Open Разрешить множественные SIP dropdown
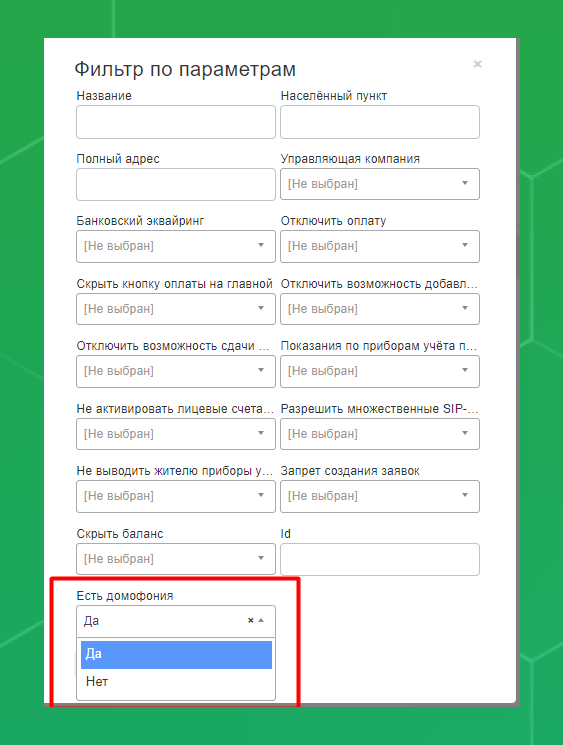This screenshot has width=563, height=745. pos(380,434)
